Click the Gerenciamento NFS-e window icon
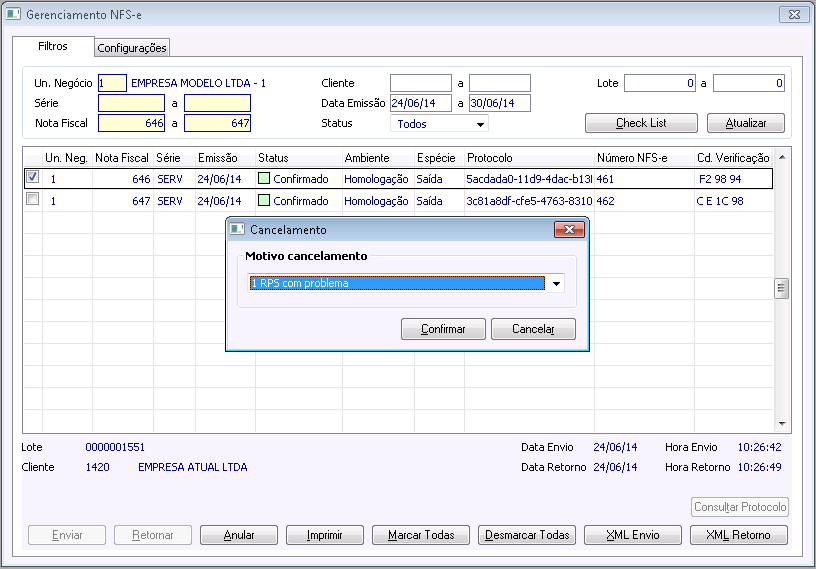Image resolution: width=816 pixels, height=569 pixels. click(14, 14)
